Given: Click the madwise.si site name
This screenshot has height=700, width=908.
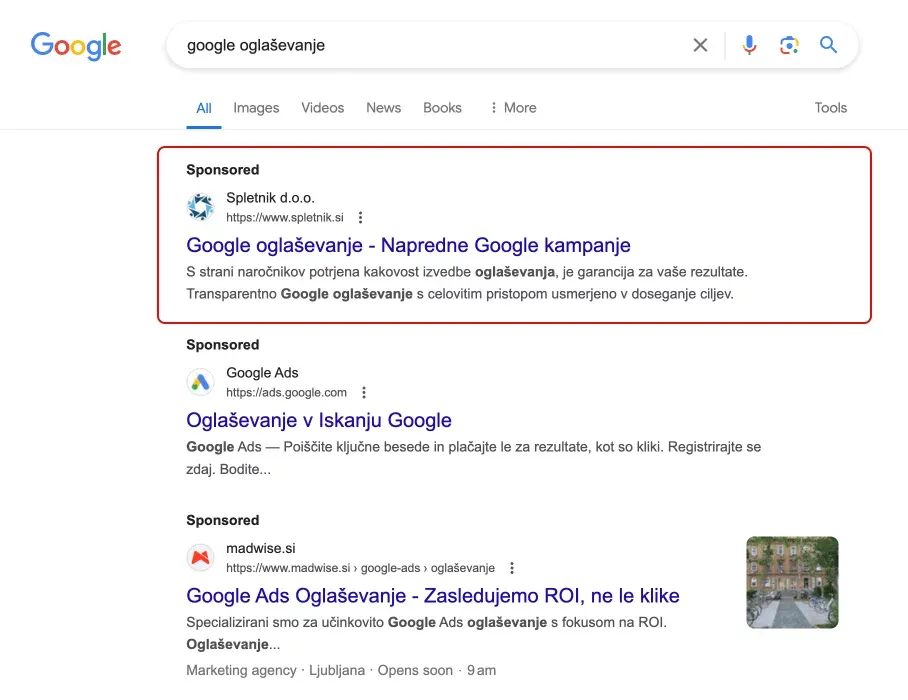Looking at the screenshot, I should pyautogui.click(x=261, y=548).
